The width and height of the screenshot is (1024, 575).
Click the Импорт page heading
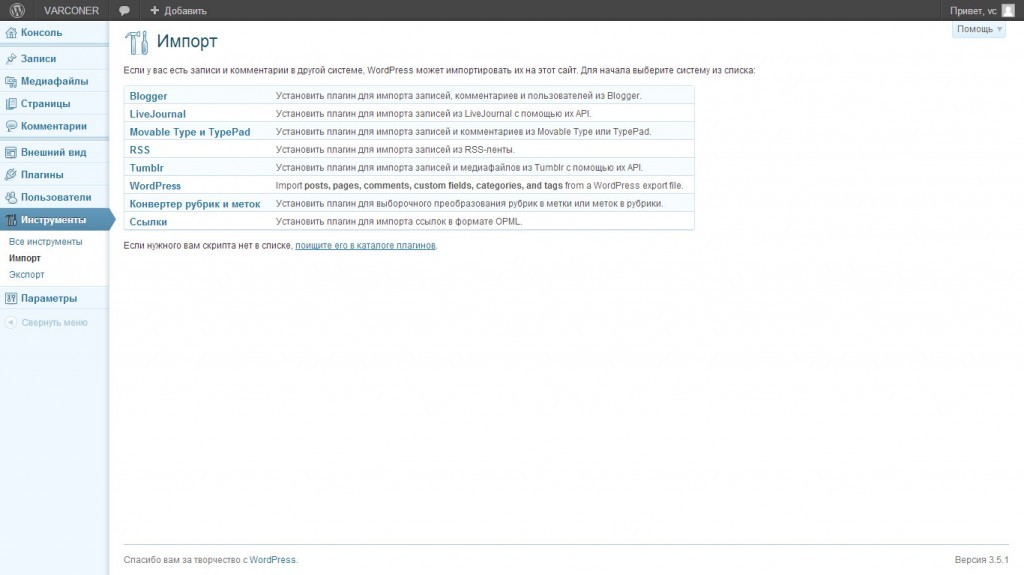click(x=187, y=41)
